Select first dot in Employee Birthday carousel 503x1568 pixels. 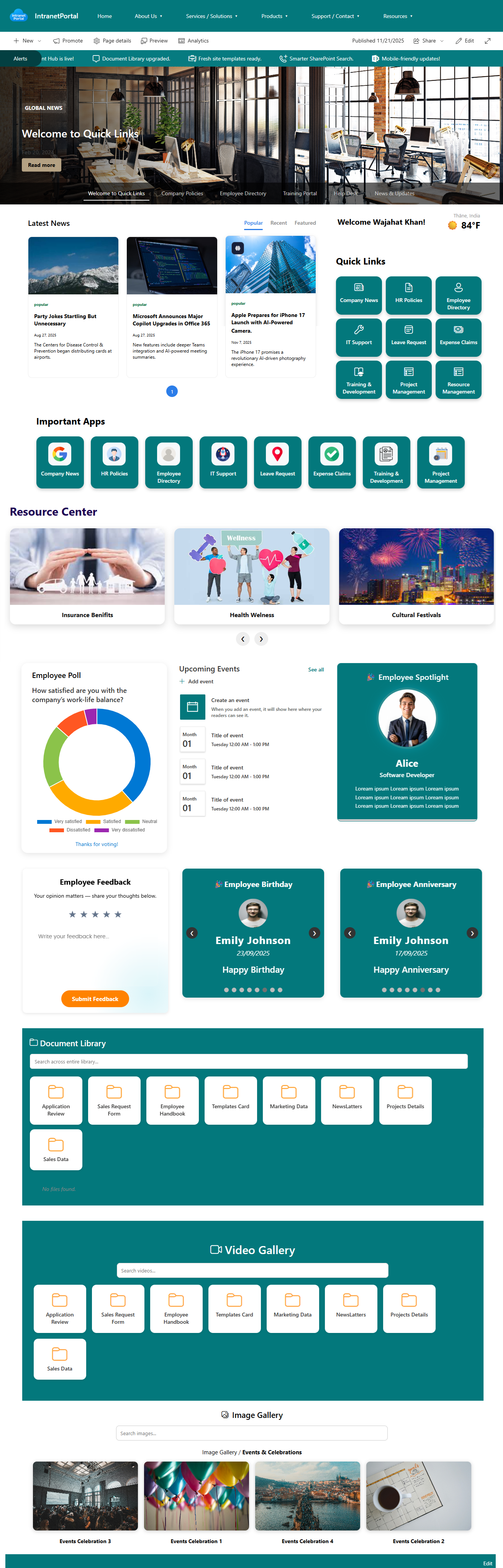[226, 989]
